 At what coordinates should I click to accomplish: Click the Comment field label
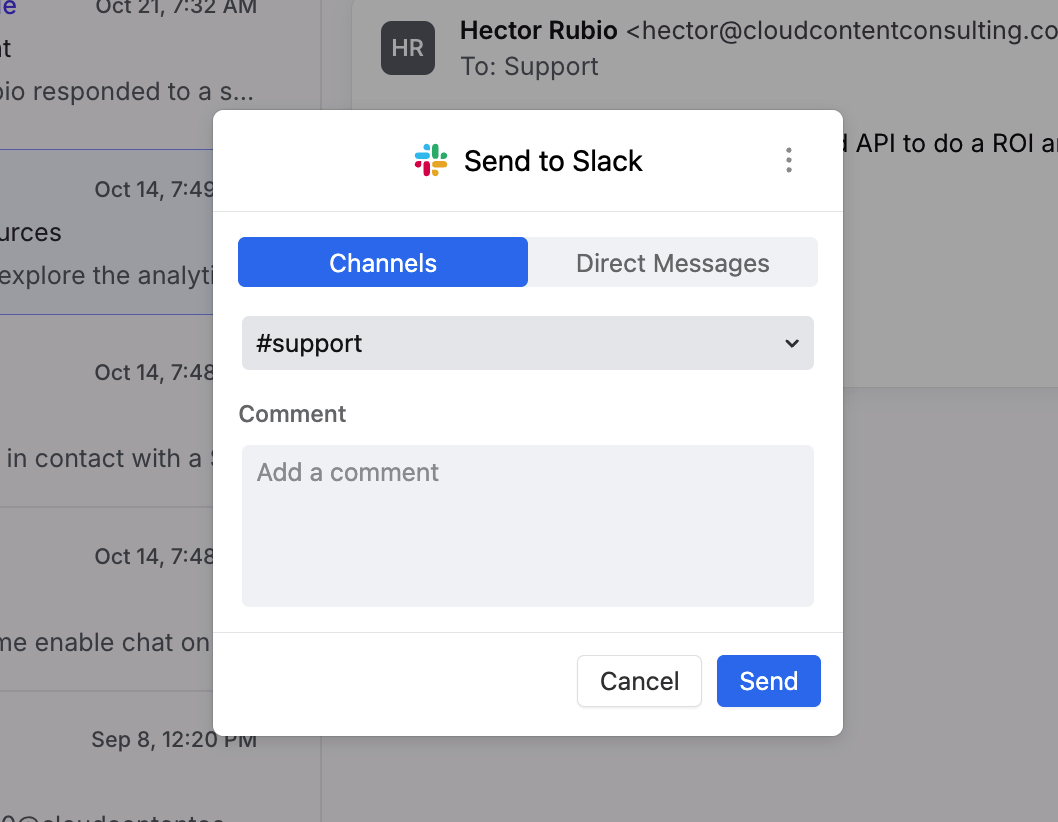(x=292, y=414)
